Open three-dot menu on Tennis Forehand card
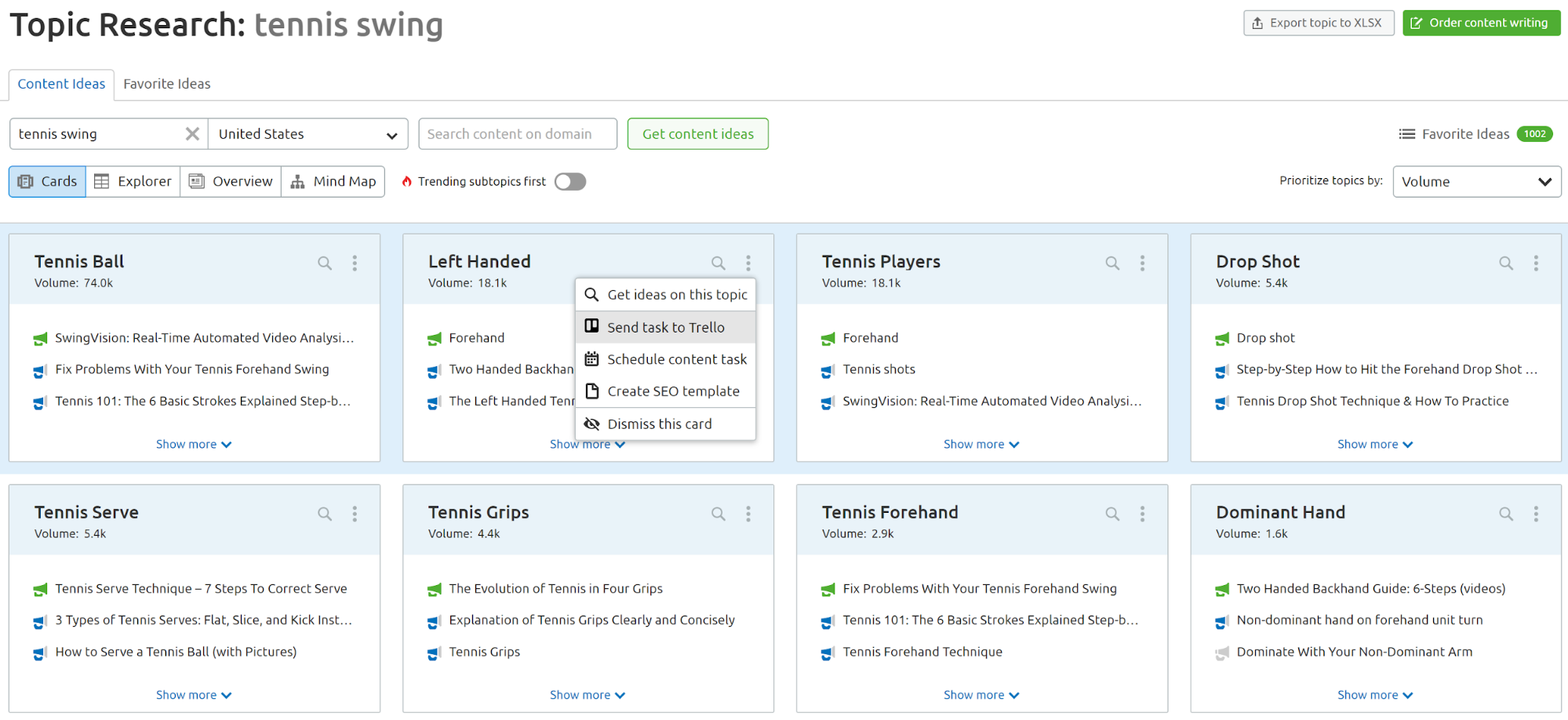This screenshot has width=1568, height=720. (x=1142, y=514)
